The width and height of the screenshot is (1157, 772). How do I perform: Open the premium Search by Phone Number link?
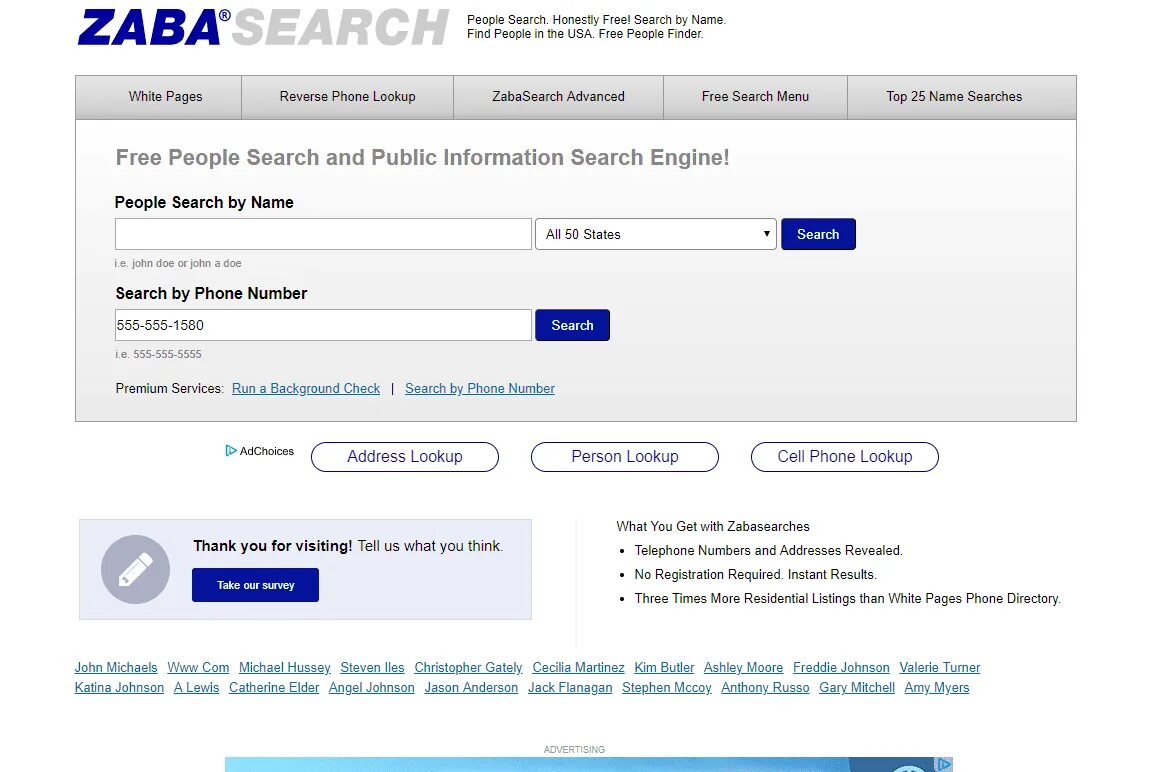pos(480,388)
